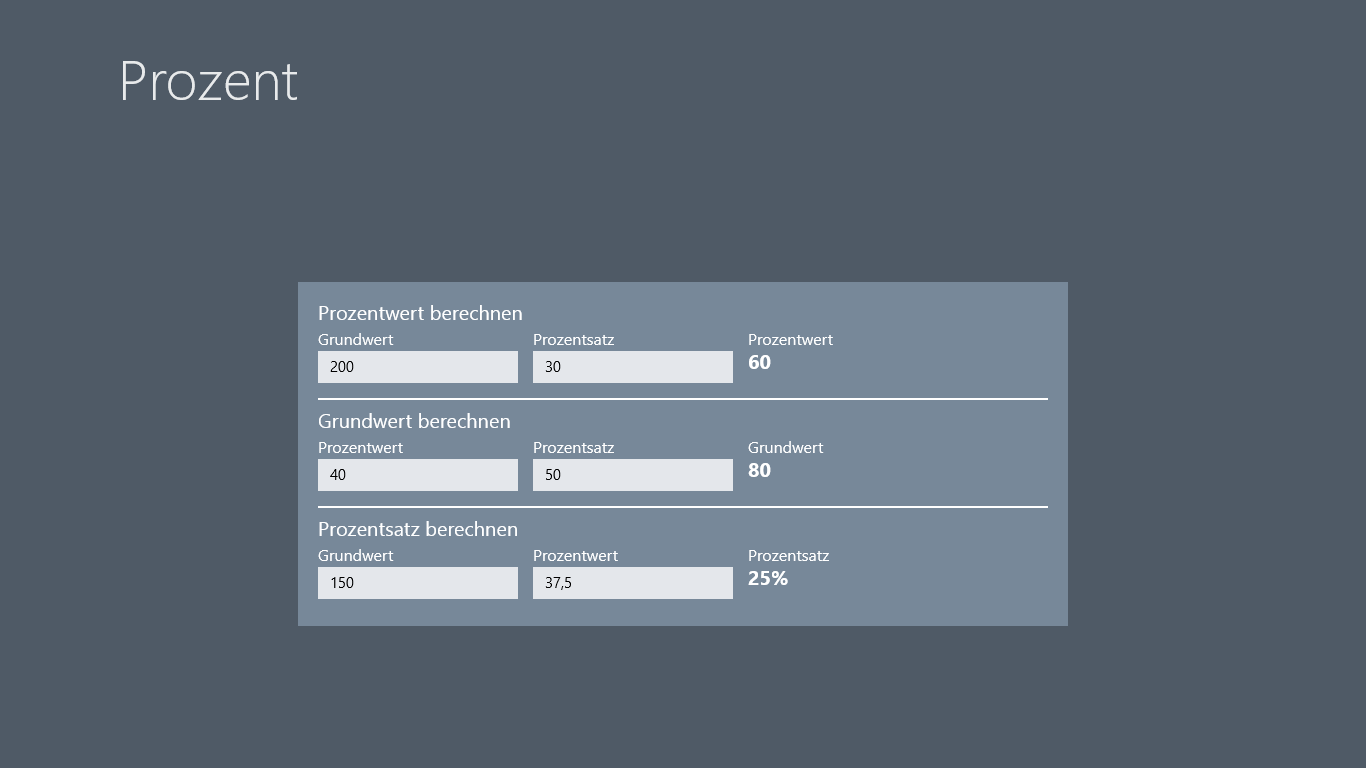This screenshot has width=1366, height=768.
Task: Select the calculated 25% result
Action: pyautogui.click(x=768, y=579)
